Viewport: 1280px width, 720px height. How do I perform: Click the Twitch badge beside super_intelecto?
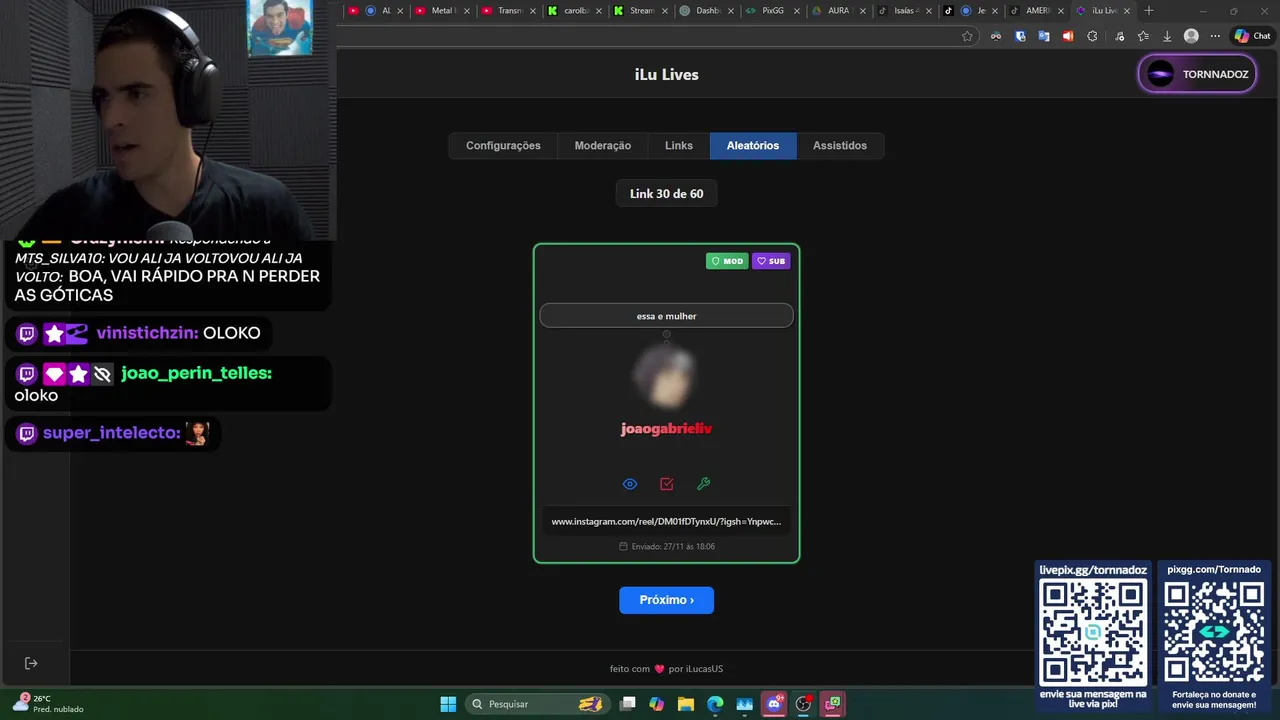click(27, 434)
